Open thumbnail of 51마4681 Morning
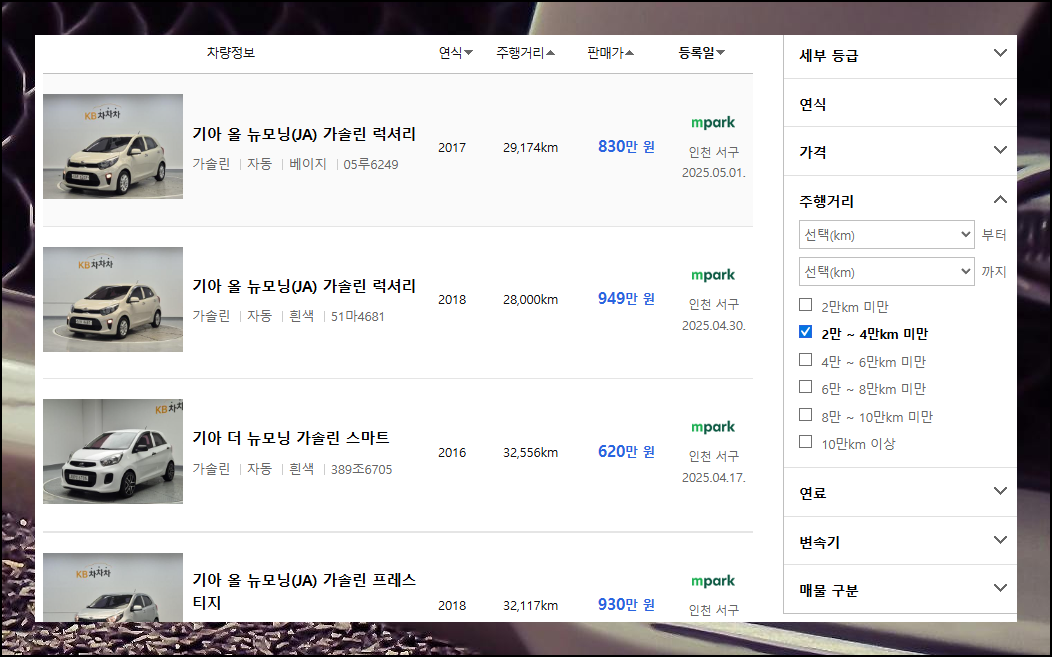The width and height of the screenshot is (1052, 657). tap(113, 299)
